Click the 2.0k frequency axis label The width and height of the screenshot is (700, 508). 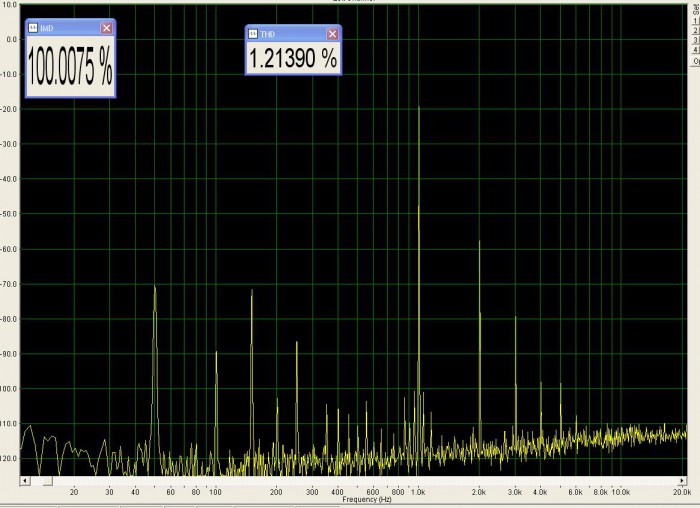[x=479, y=492]
